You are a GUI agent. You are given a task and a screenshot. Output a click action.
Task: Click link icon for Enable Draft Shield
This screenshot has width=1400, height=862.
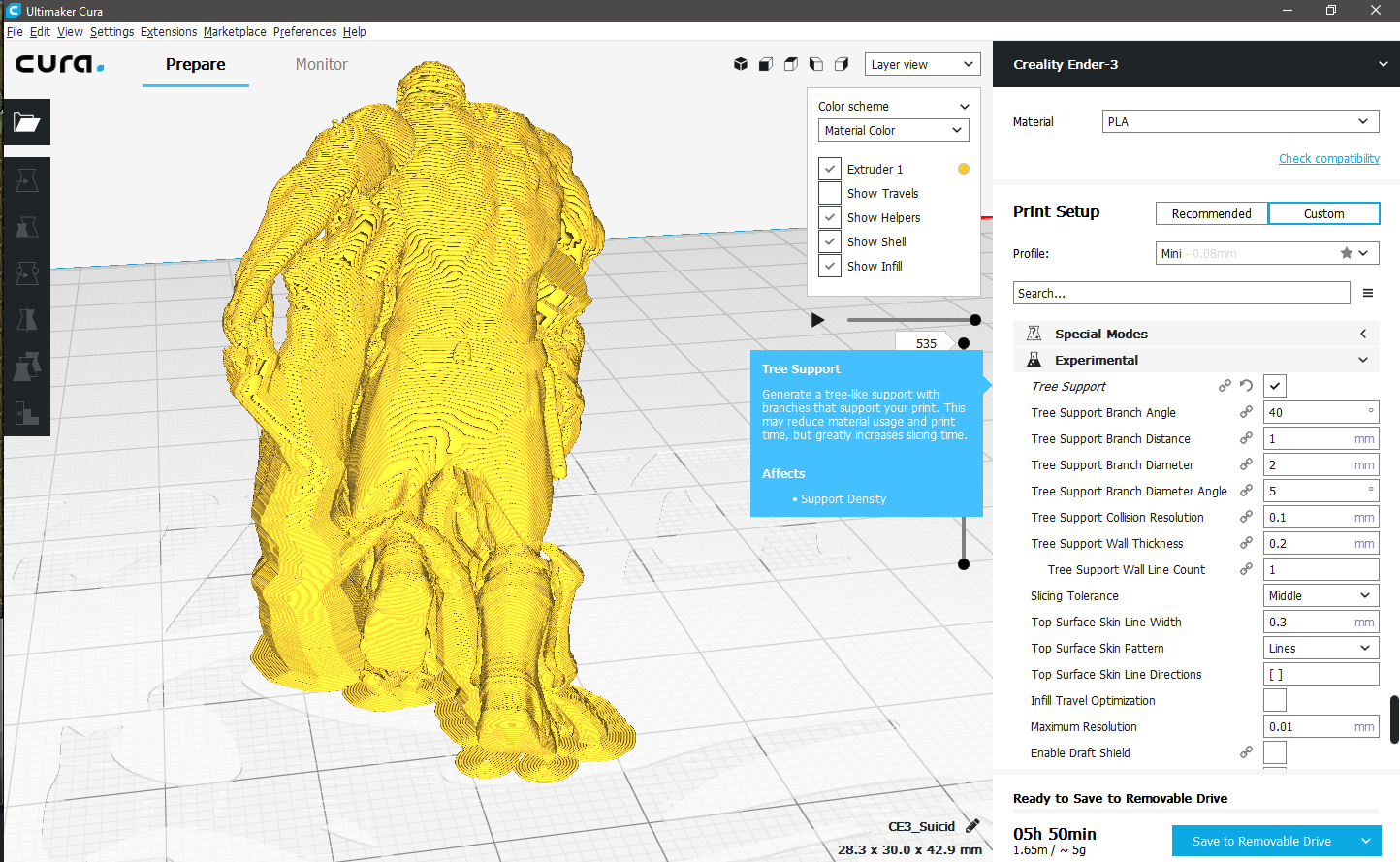coord(1246,752)
